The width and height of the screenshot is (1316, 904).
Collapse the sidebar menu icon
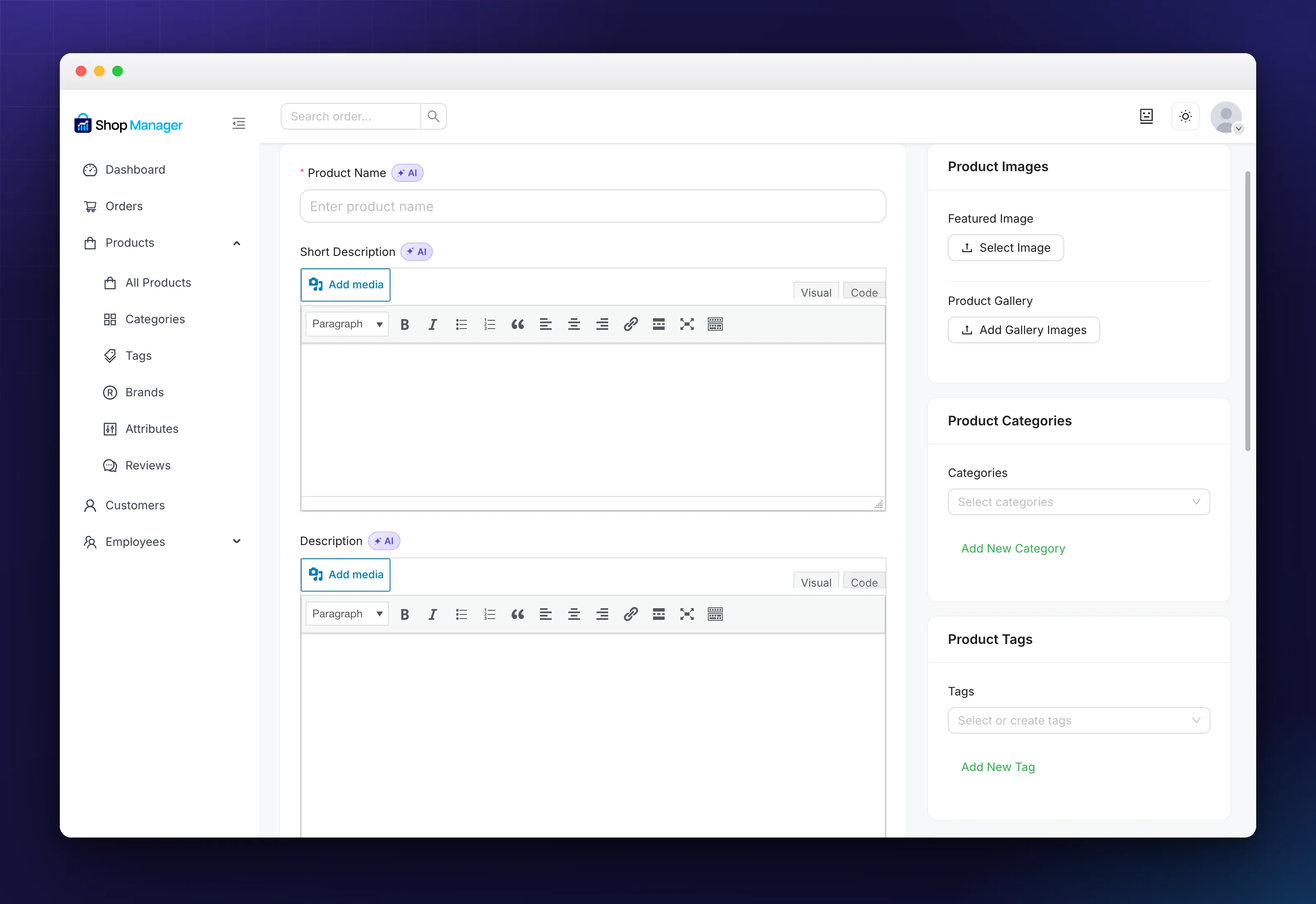238,123
